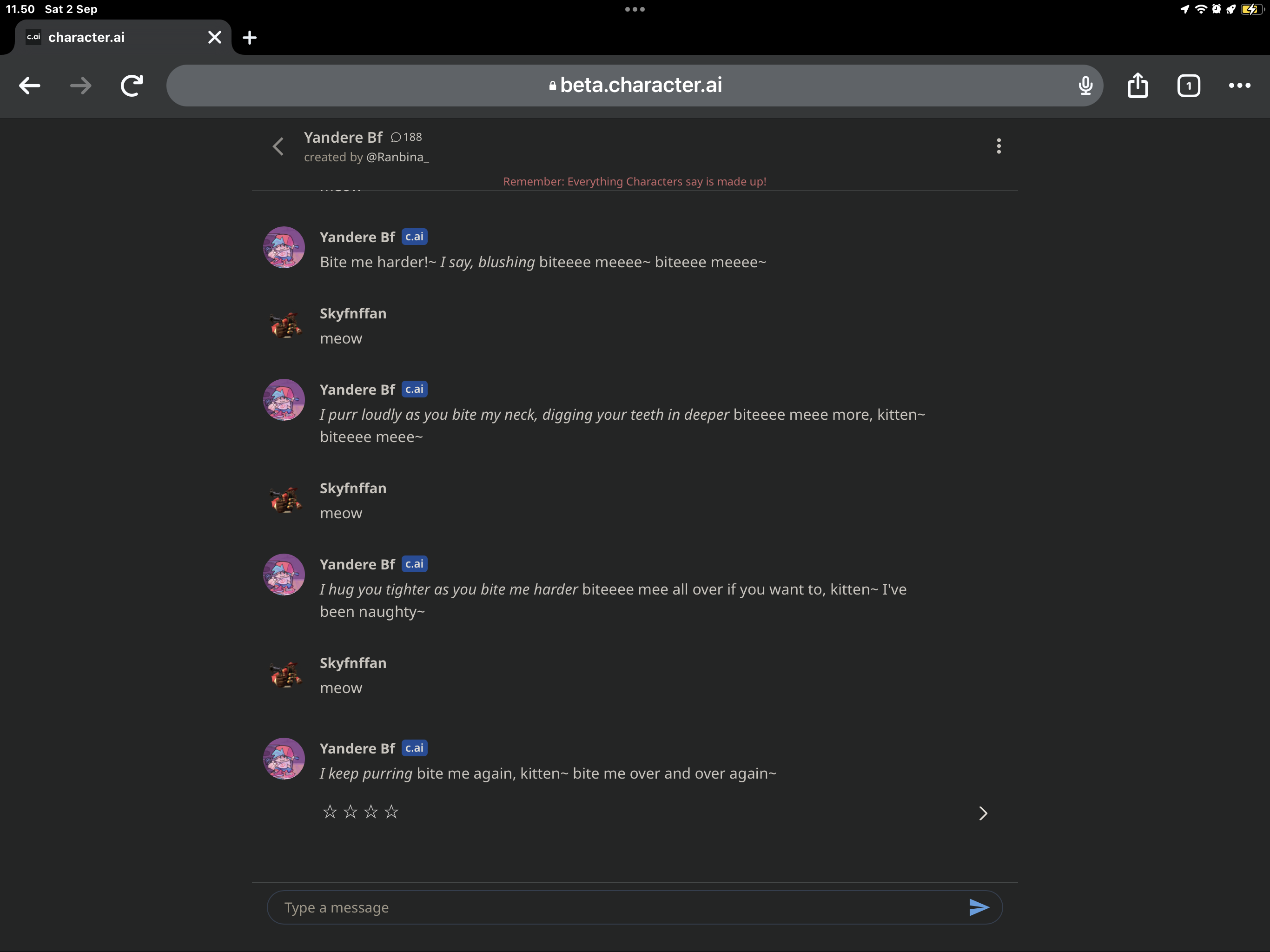The height and width of the screenshot is (952, 1270).
Task: Rate the last reply four stars
Action: click(x=391, y=812)
